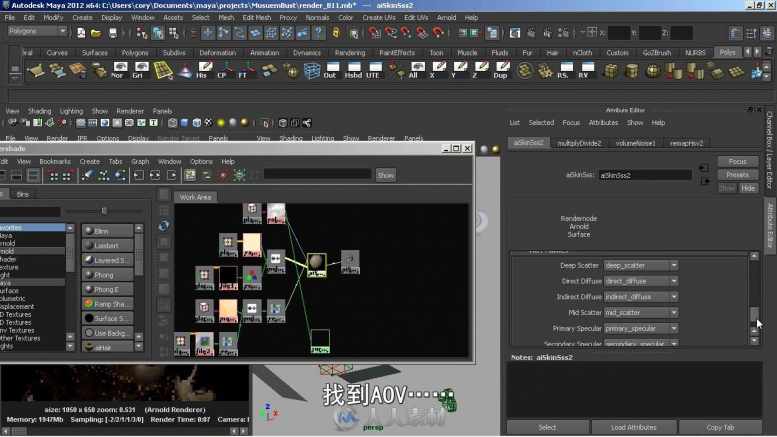Click the Dup shelf button
777x437 pixels.
click(501, 70)
